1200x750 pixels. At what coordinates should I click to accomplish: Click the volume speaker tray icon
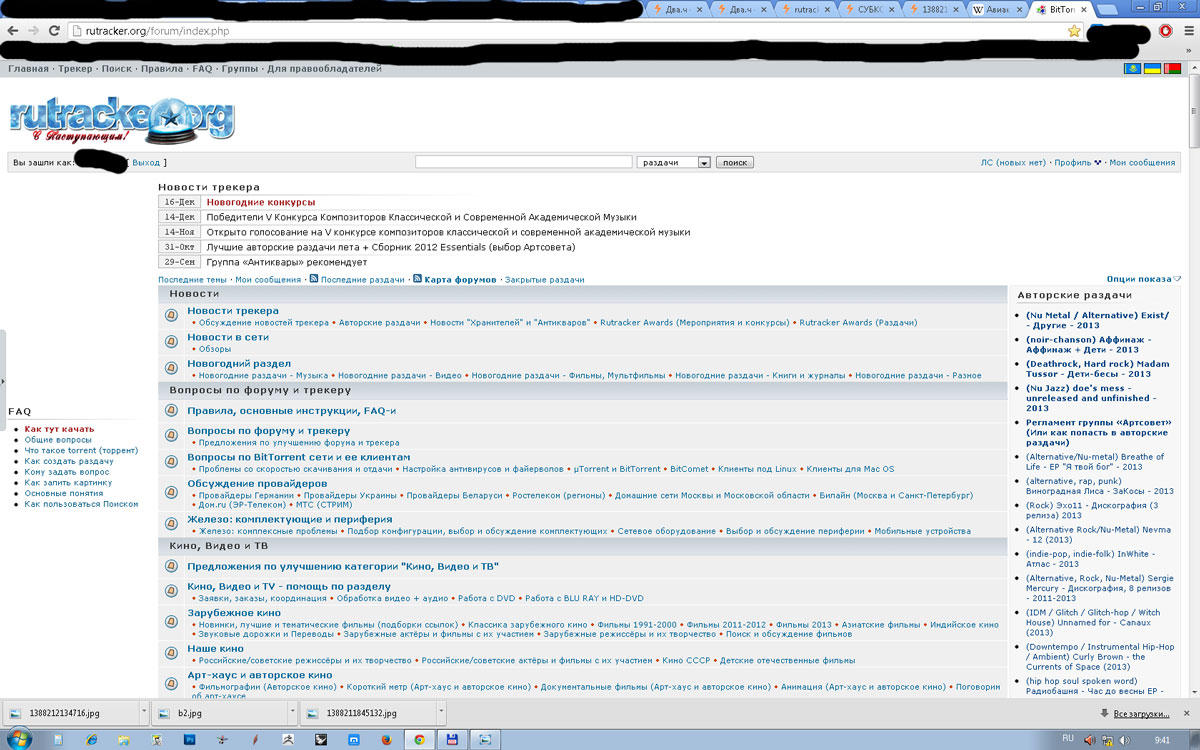(x=1127, y=739)
